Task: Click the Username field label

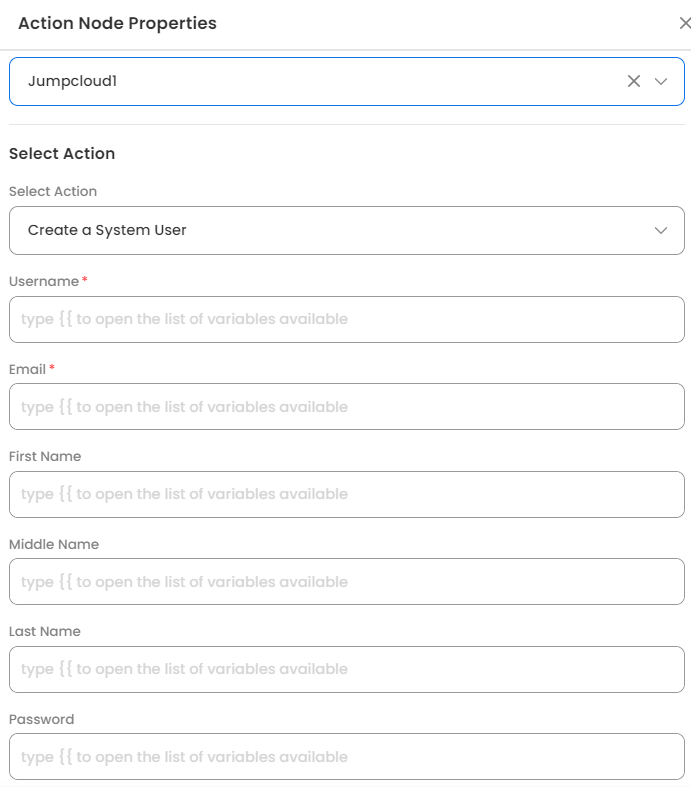Action: point(44,282)
